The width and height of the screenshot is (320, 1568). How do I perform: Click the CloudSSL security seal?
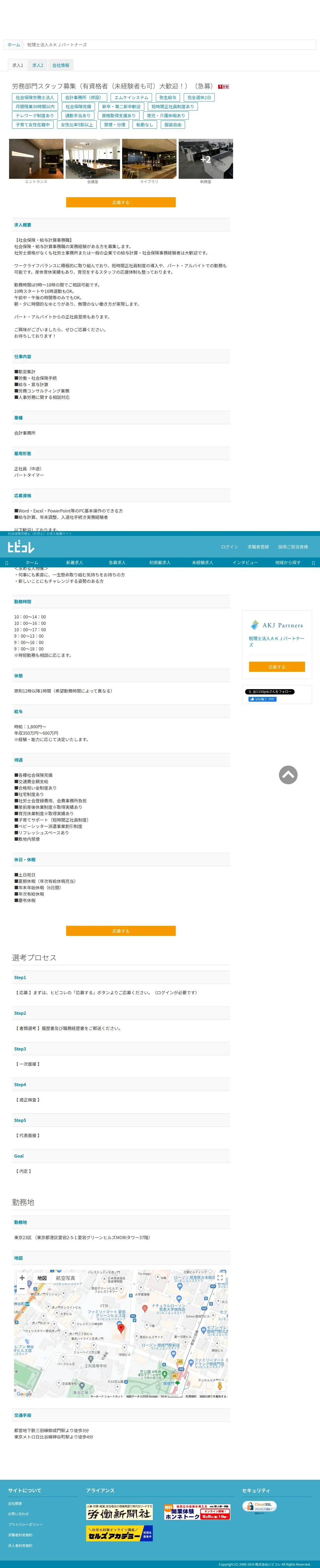point(260,1506)
